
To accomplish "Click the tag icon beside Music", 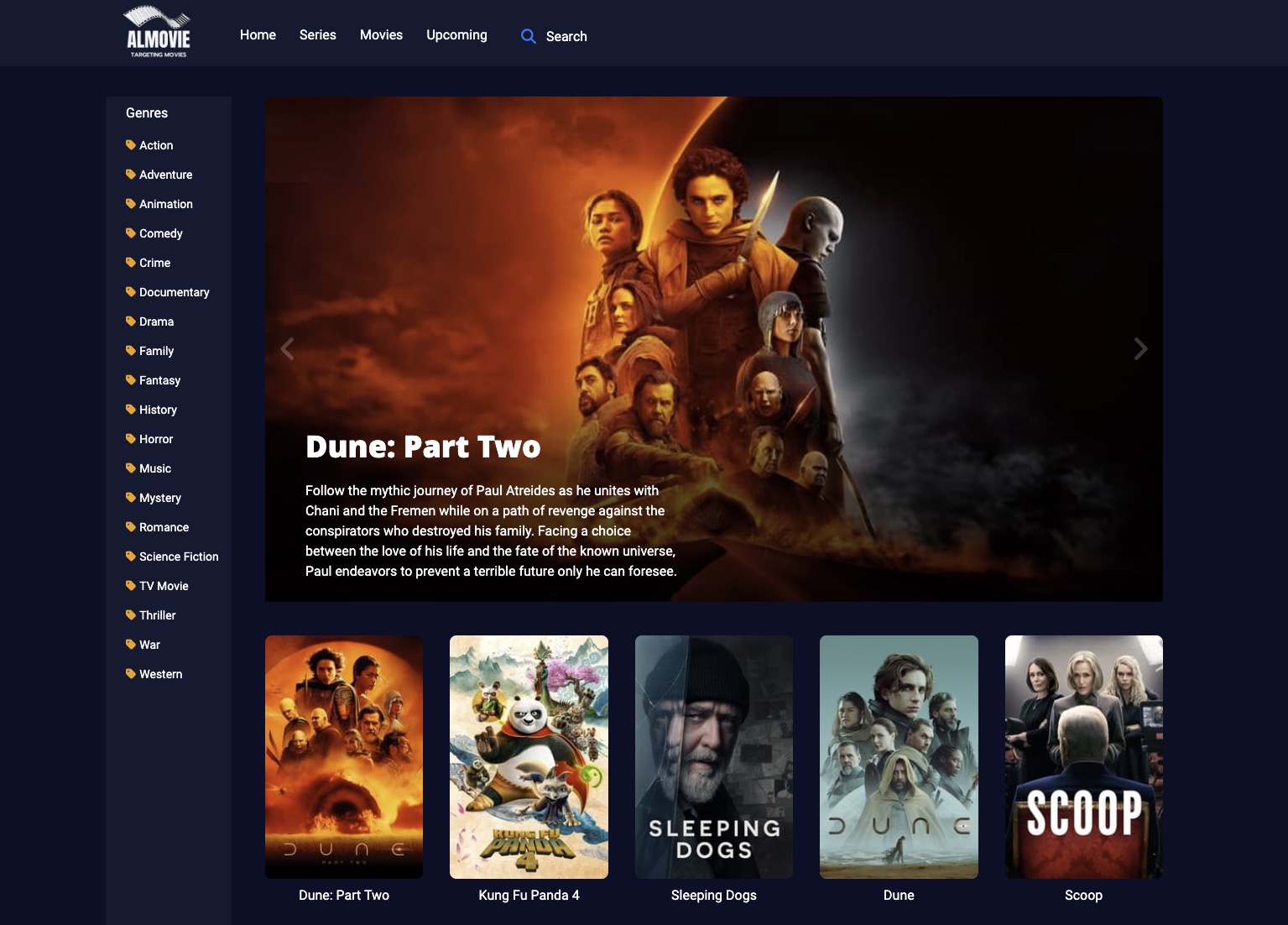I will pos(131,468).
